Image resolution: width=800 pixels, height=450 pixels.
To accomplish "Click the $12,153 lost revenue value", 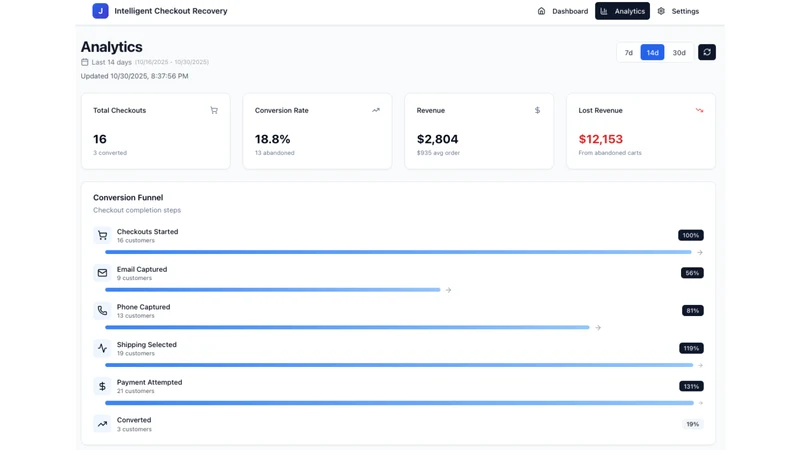I will (601, 139).
